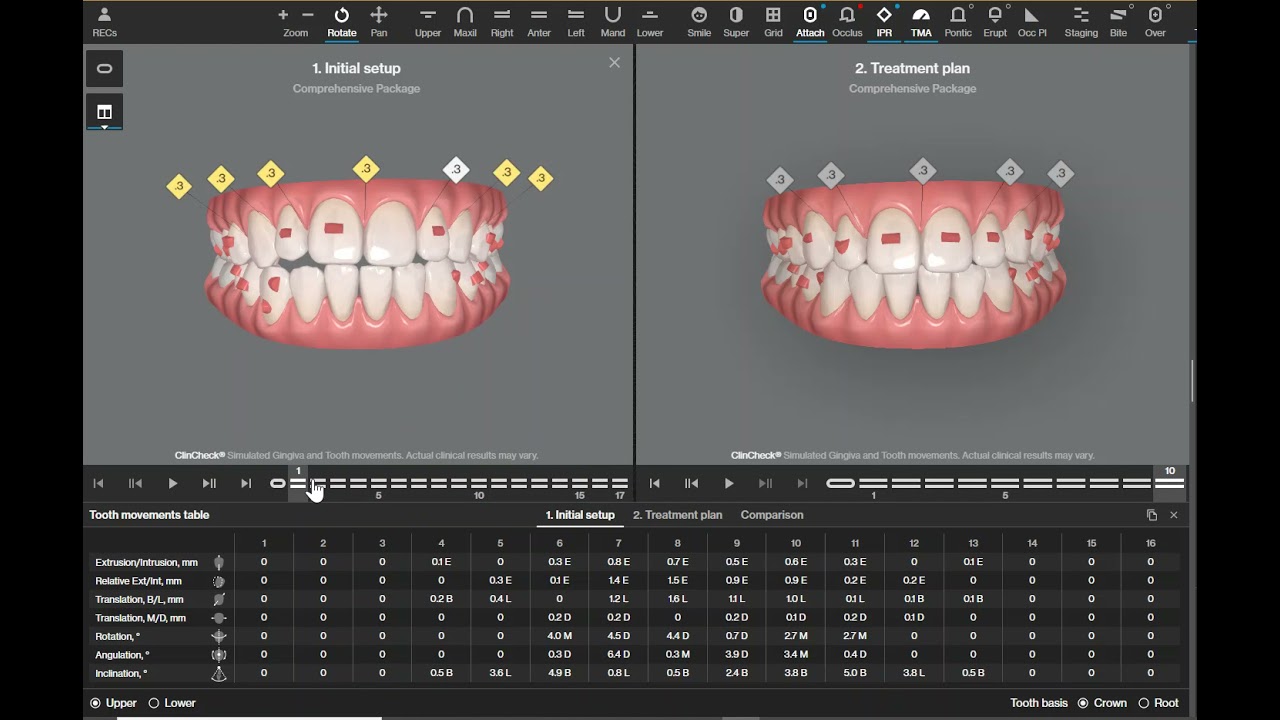This screenshot has width=1280, height=720.
Task: Step back one stage in Initial setup
Action: [135, 483]
